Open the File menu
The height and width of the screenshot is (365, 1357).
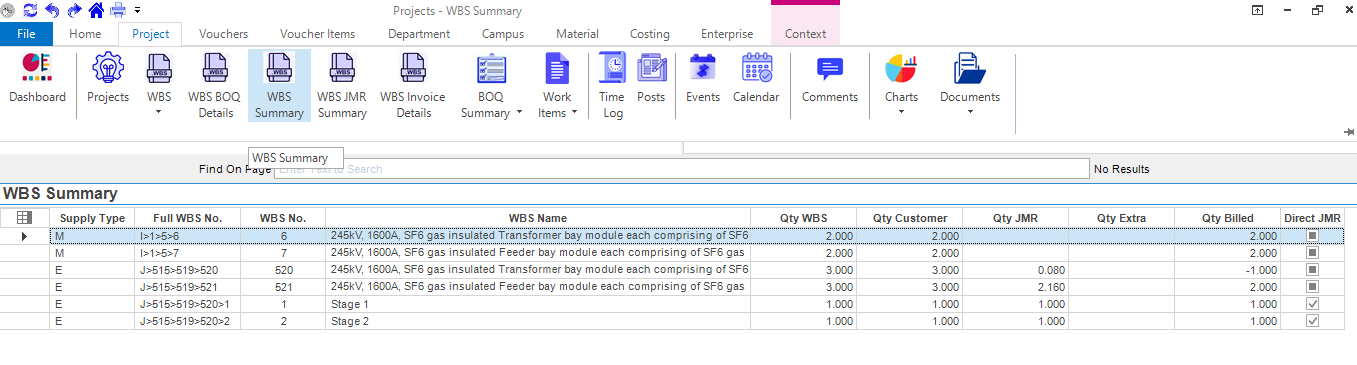click(26, 33)
